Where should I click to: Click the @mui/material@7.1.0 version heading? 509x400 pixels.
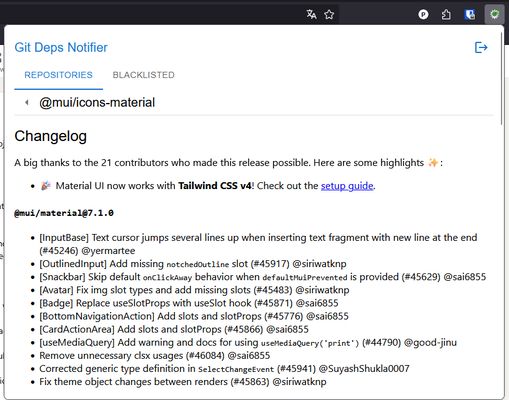(64, 213)
